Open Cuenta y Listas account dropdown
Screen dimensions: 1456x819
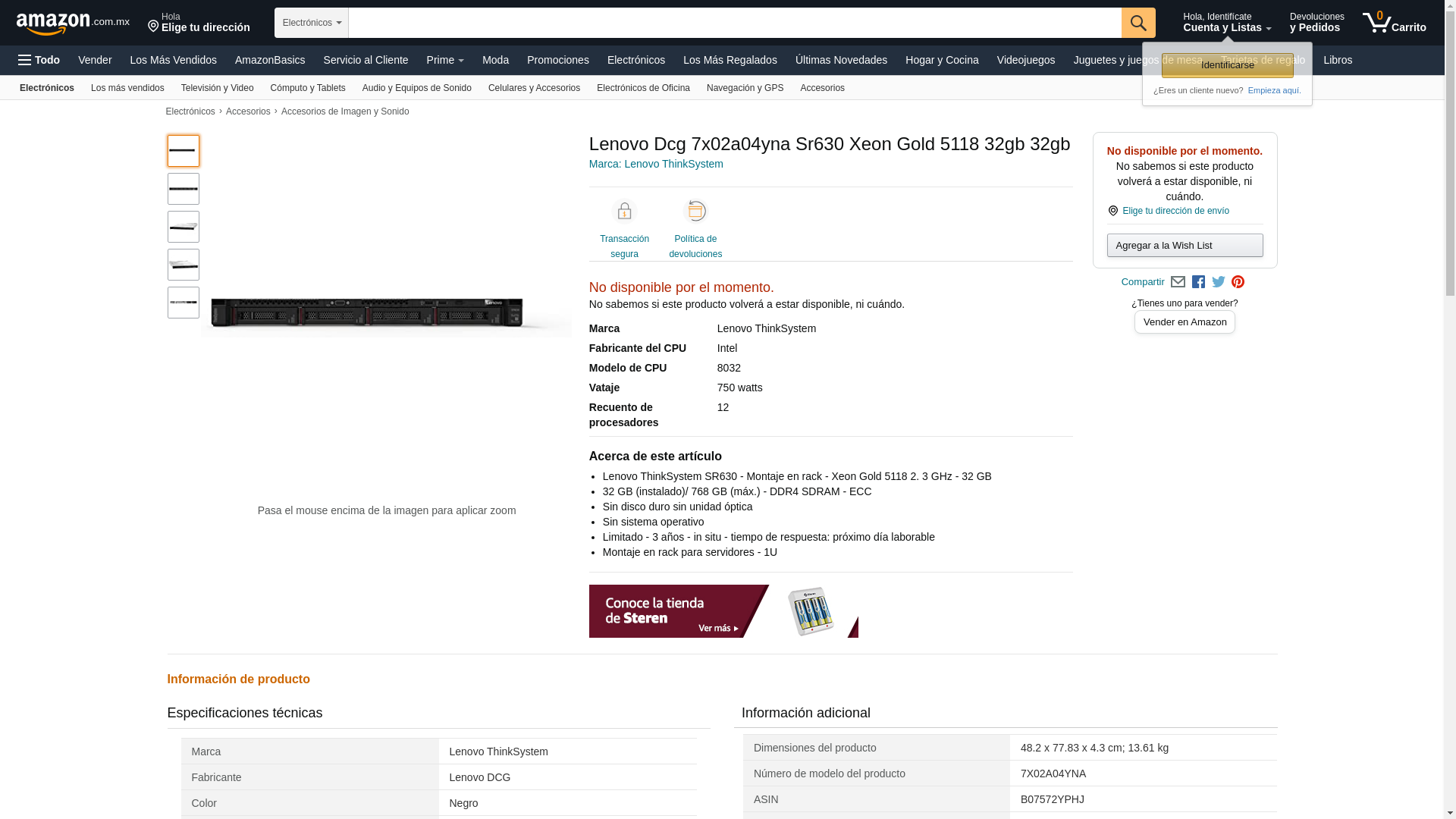pos(1226,23)
